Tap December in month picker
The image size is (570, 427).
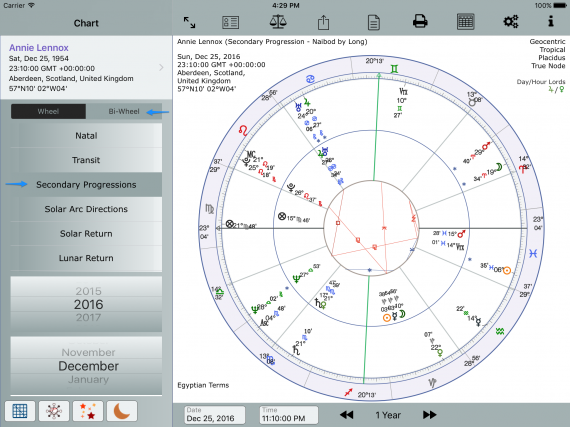(x=88, y=366)
